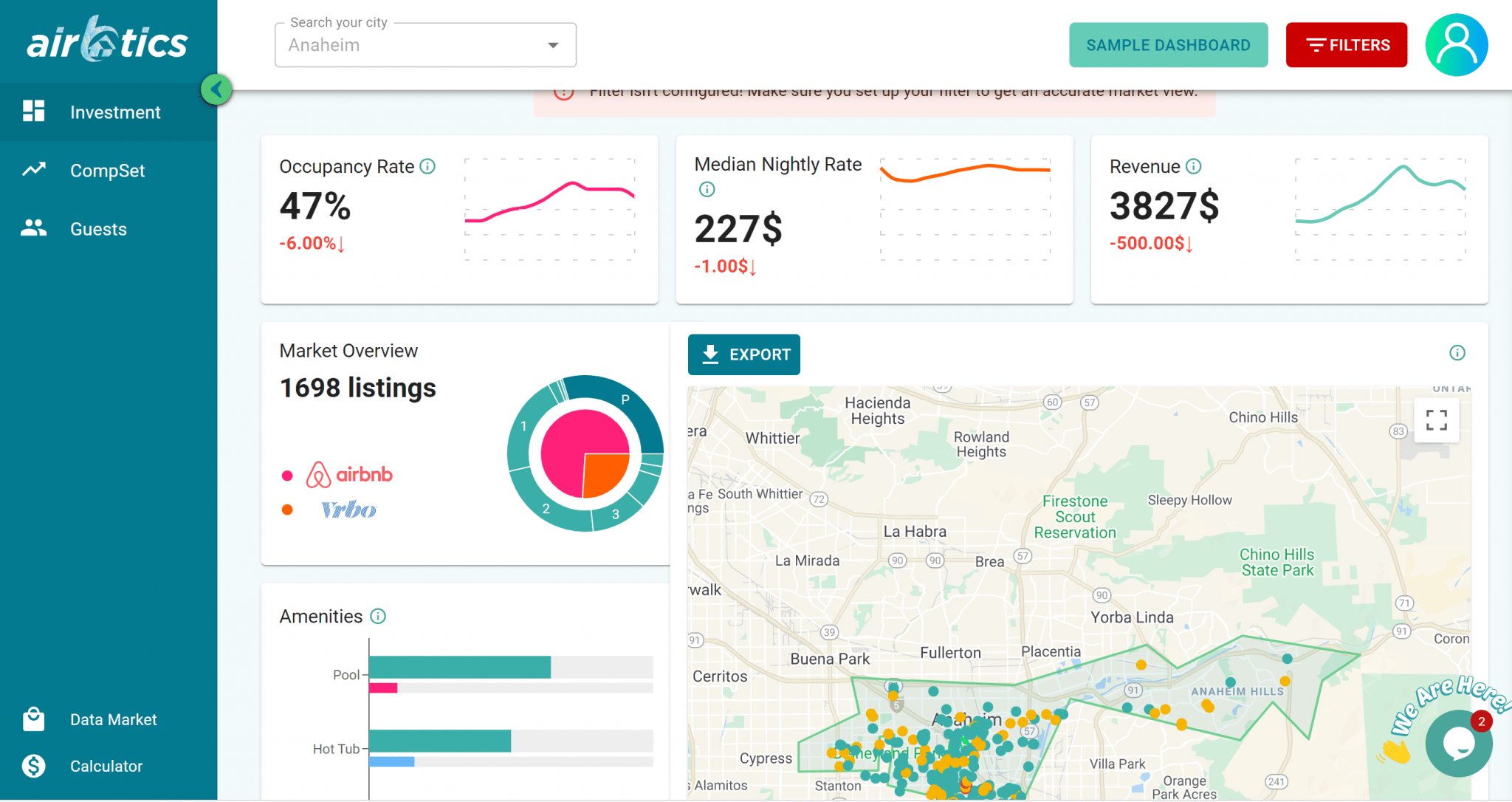Click the Export download icon
Viewport: 1512px width, 802px height.
pos(709,354)
